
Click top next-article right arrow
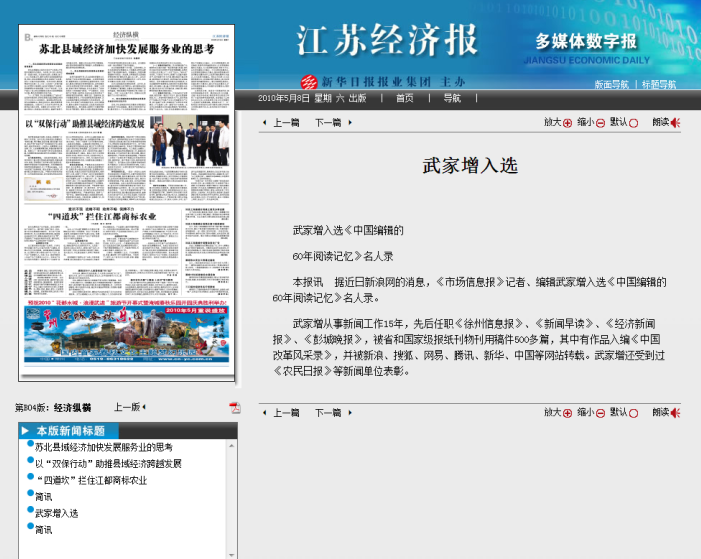[x=350, y=123]
